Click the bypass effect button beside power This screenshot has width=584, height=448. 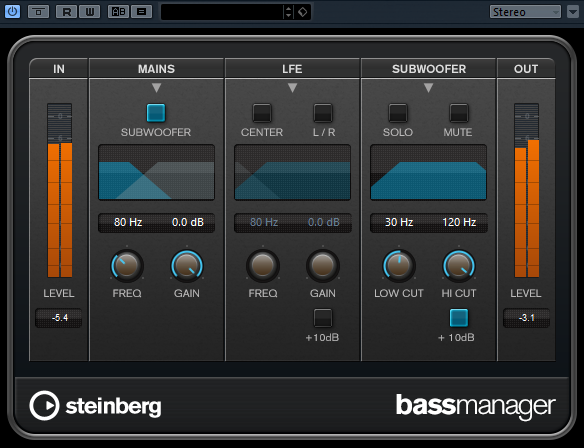click(38, 12)
